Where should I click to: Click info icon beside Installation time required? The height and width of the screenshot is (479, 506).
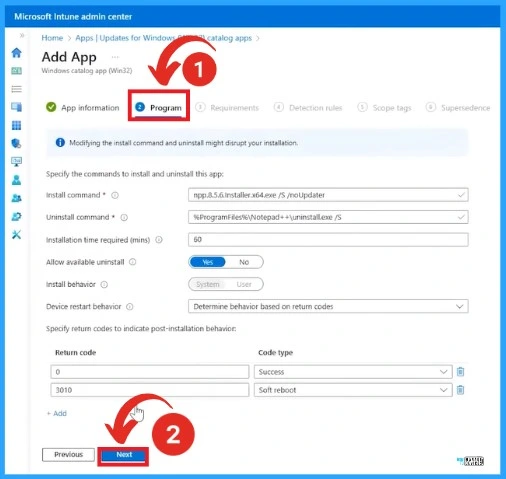click(159, 240)
